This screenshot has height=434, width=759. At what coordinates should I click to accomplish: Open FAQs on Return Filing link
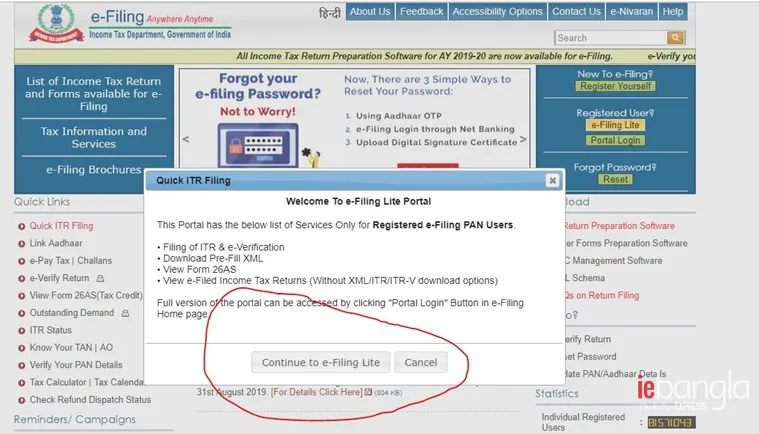(602, 296)
